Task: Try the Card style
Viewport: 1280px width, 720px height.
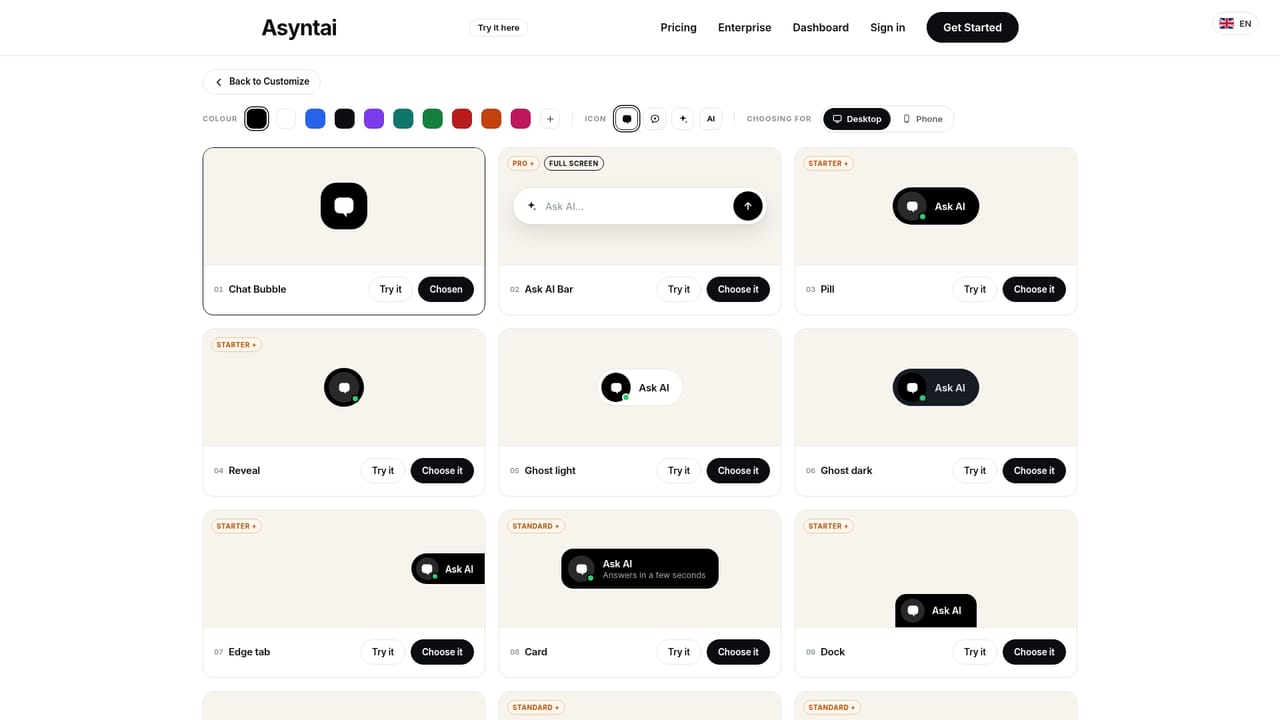Action: click(679, 651)
